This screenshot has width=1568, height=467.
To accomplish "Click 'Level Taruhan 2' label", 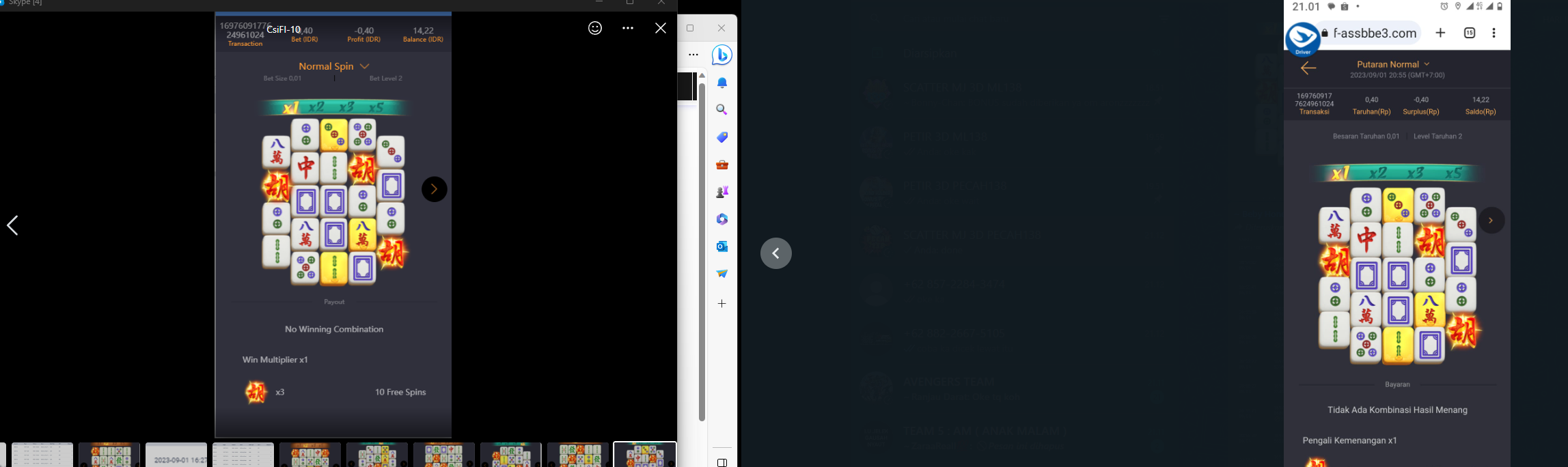I will point(1438,136).
